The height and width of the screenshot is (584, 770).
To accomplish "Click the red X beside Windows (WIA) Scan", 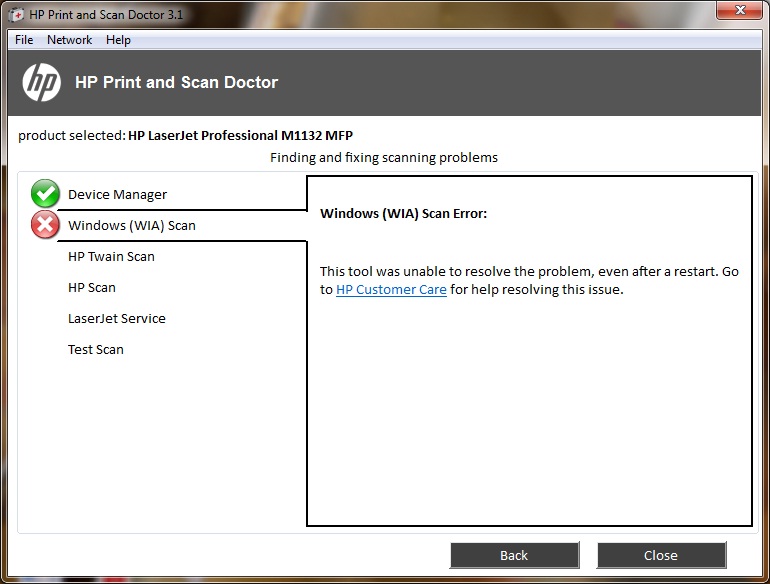I will pyautogui.click(x=45, y=224).
